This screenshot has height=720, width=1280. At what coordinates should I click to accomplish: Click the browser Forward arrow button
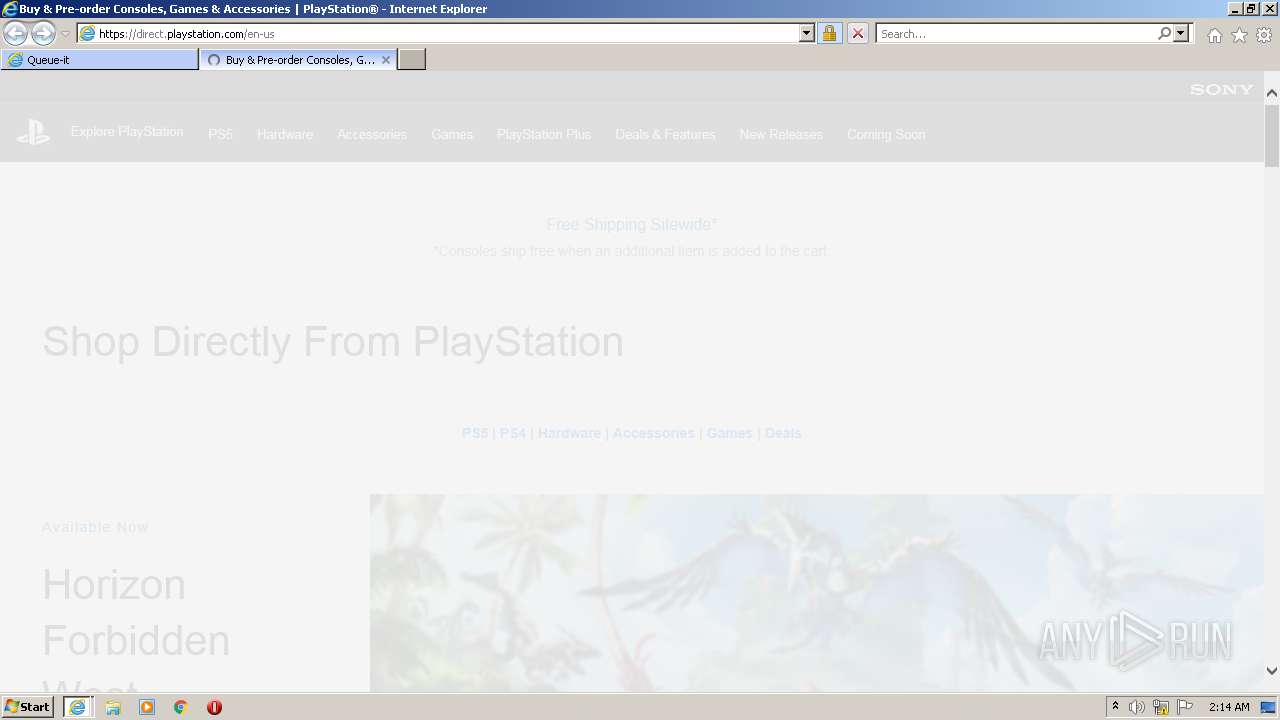43,33
